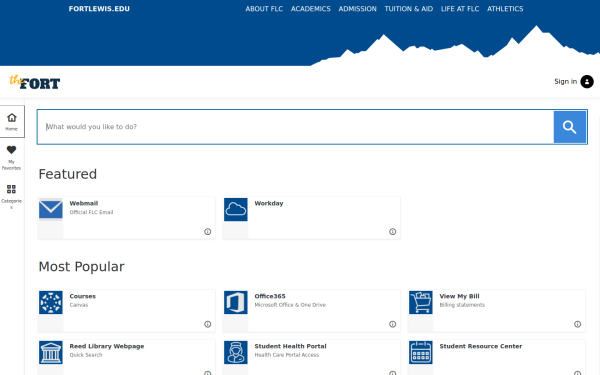The image size is (600, 375).
Task: Click the Student Resource Center calendar icon
Action: point(421,352)
